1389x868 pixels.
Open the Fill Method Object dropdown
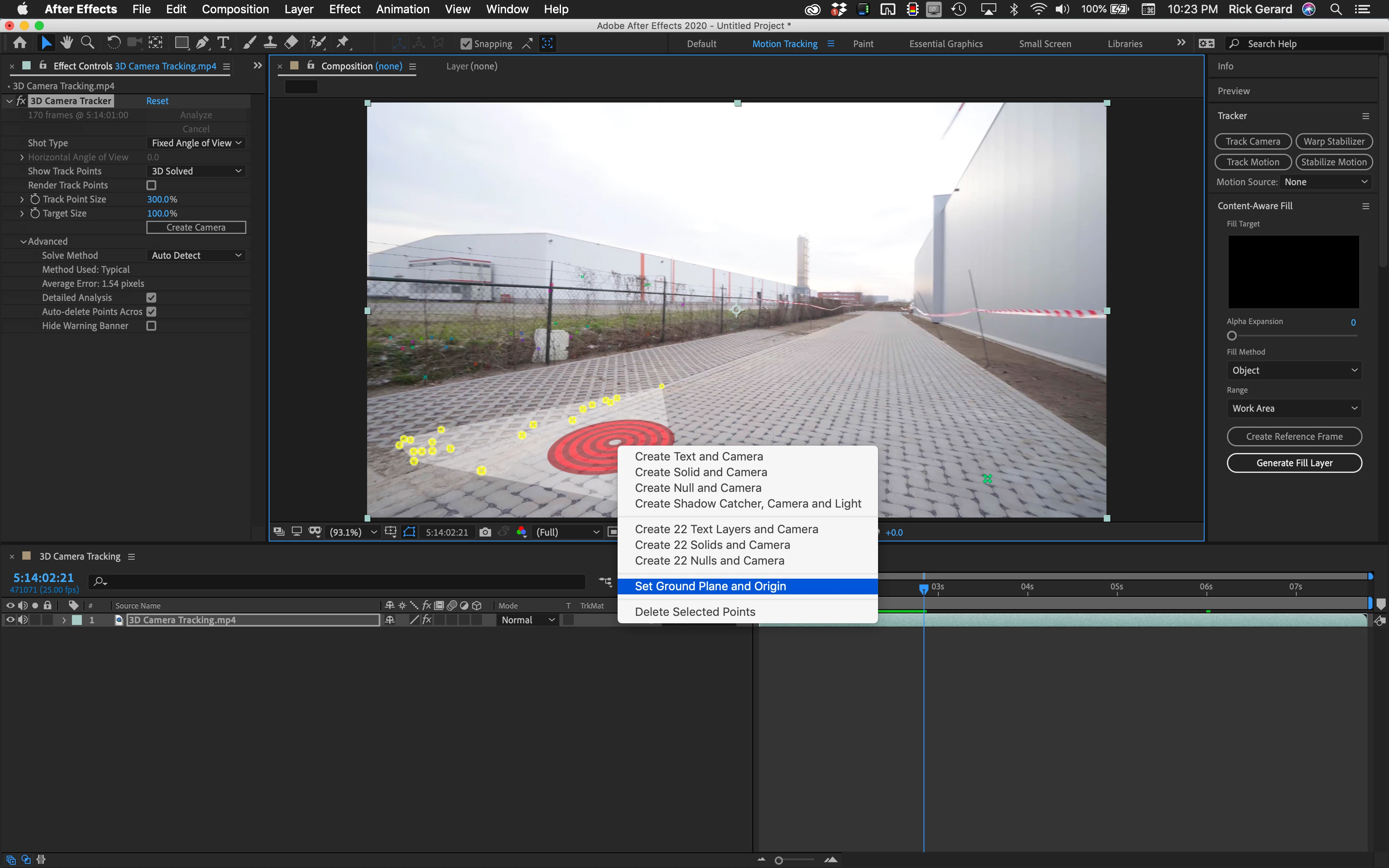(1294, 370)
